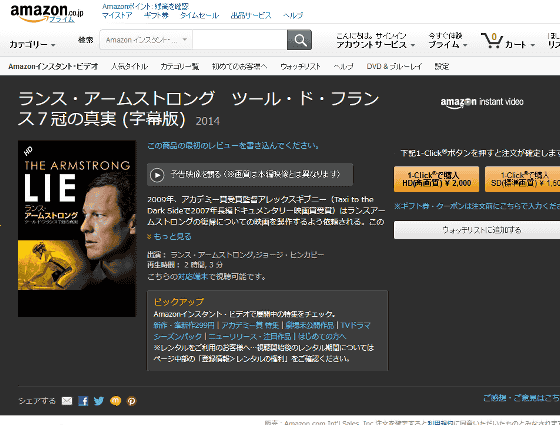The height and width of the screenshot is (425, 560).
Task: Expand アカウントサービス dropdown
Action: point(375,45)
